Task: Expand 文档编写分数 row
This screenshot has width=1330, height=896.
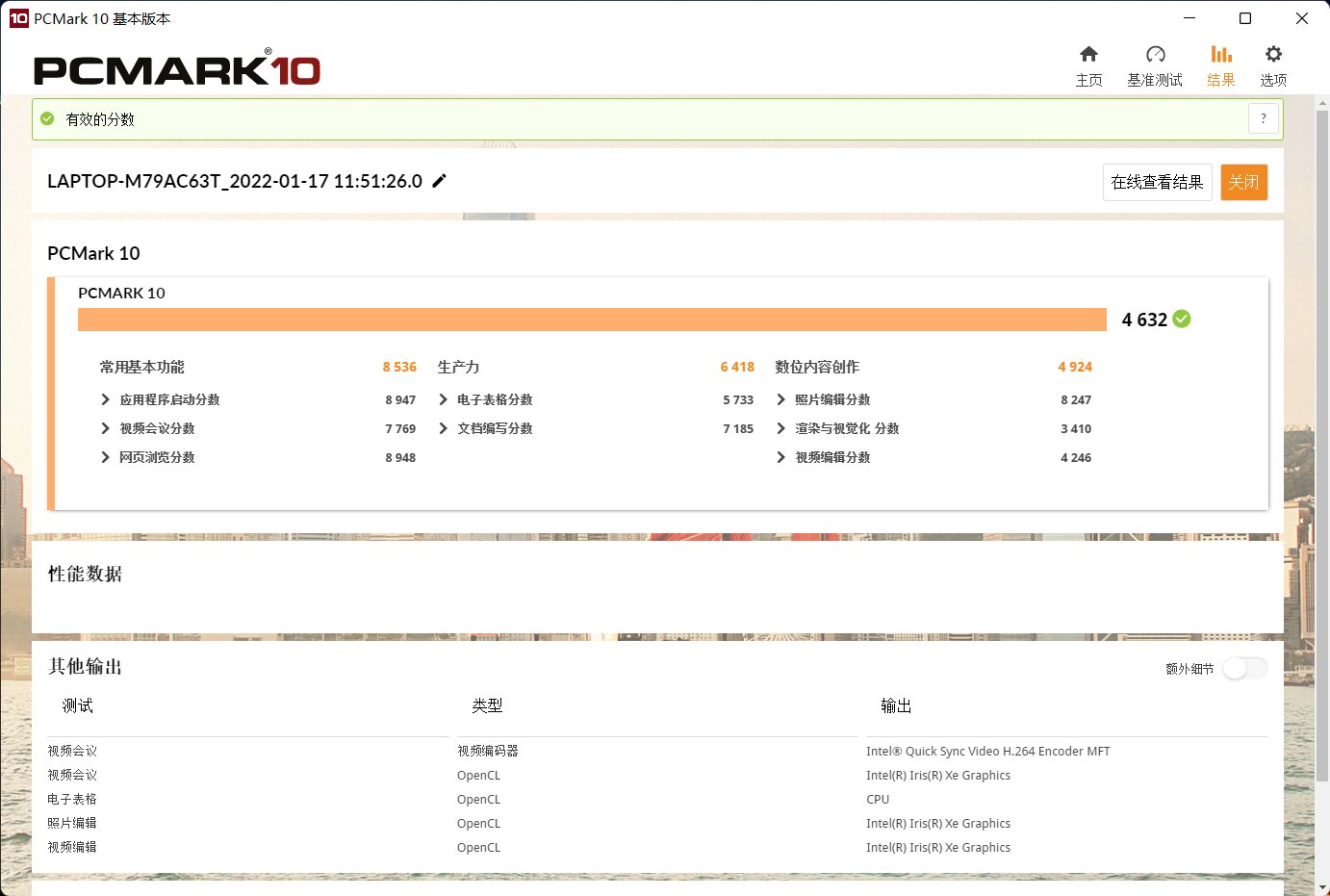Action: [444, 428]
